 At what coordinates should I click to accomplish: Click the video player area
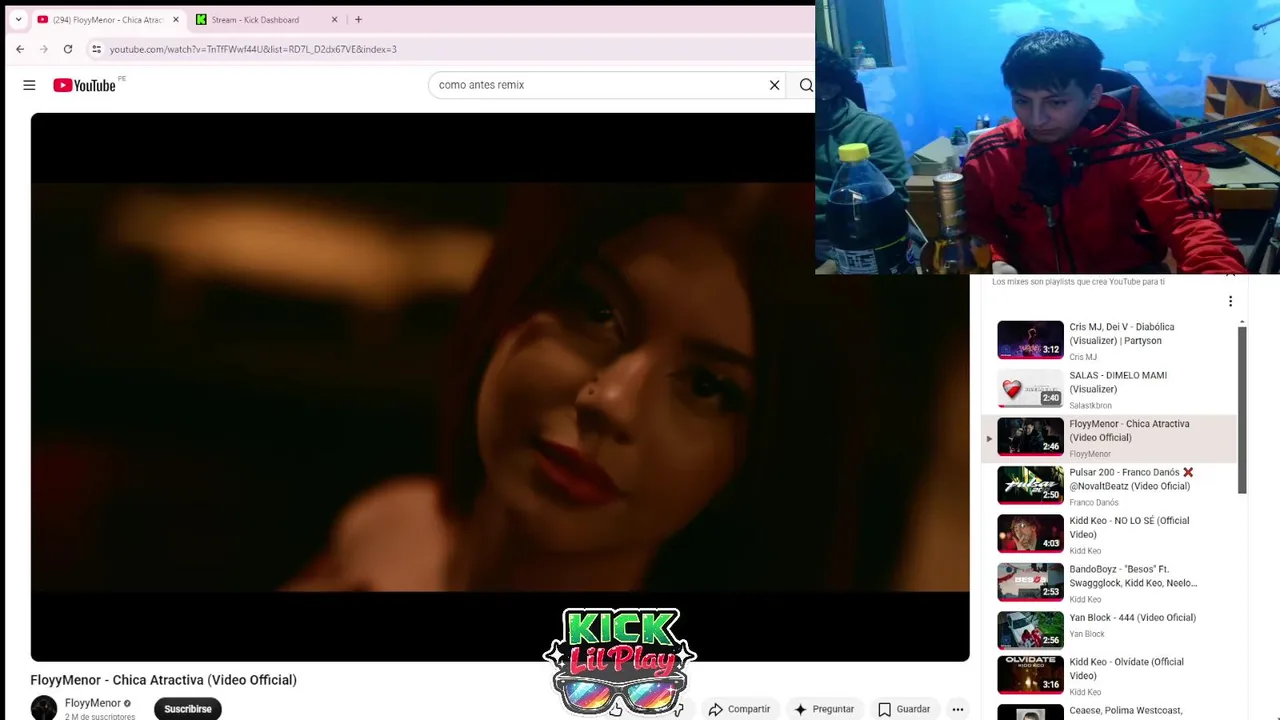(x=500, y=387)
